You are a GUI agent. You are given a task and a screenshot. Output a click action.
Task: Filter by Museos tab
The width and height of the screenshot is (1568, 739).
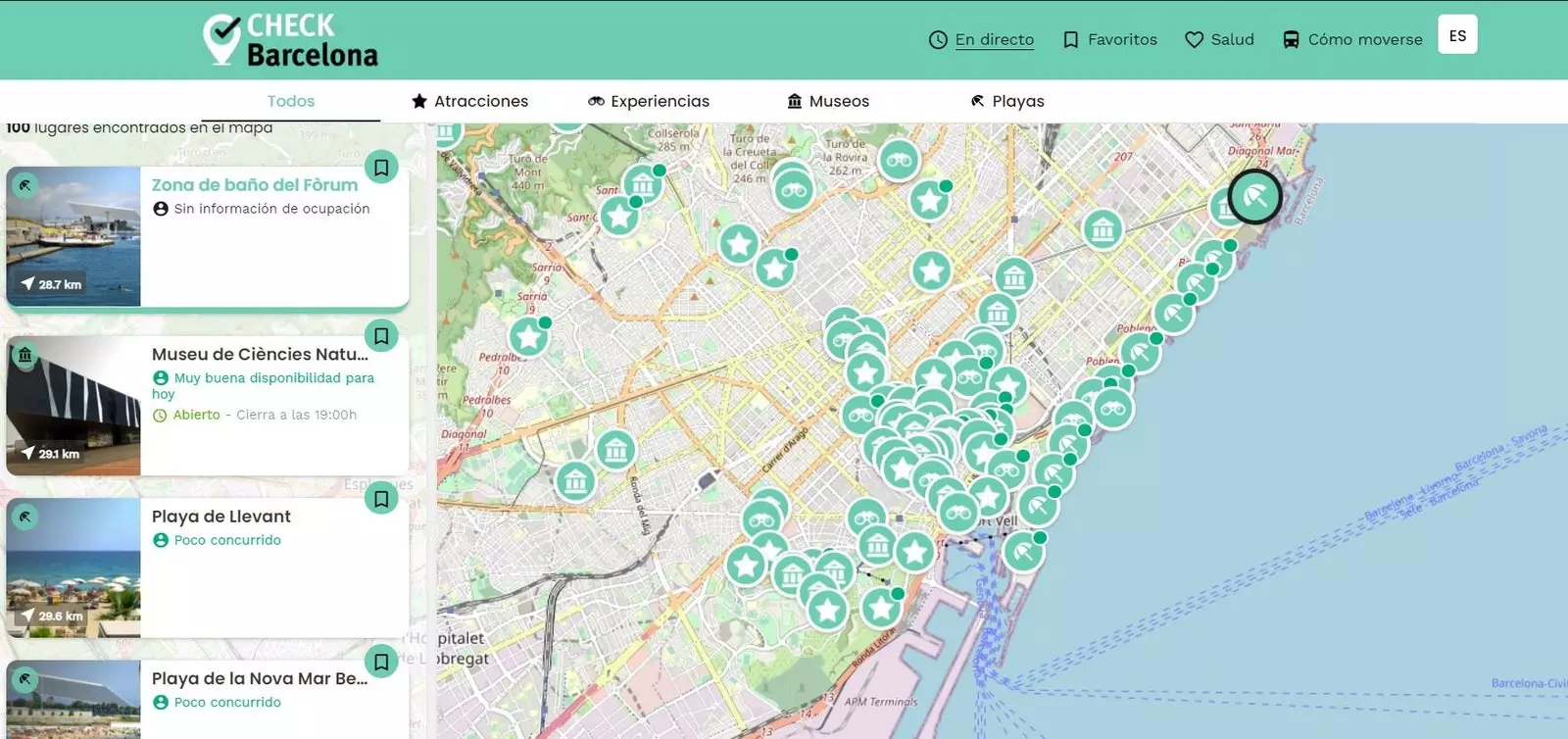[x=828, y=101]
